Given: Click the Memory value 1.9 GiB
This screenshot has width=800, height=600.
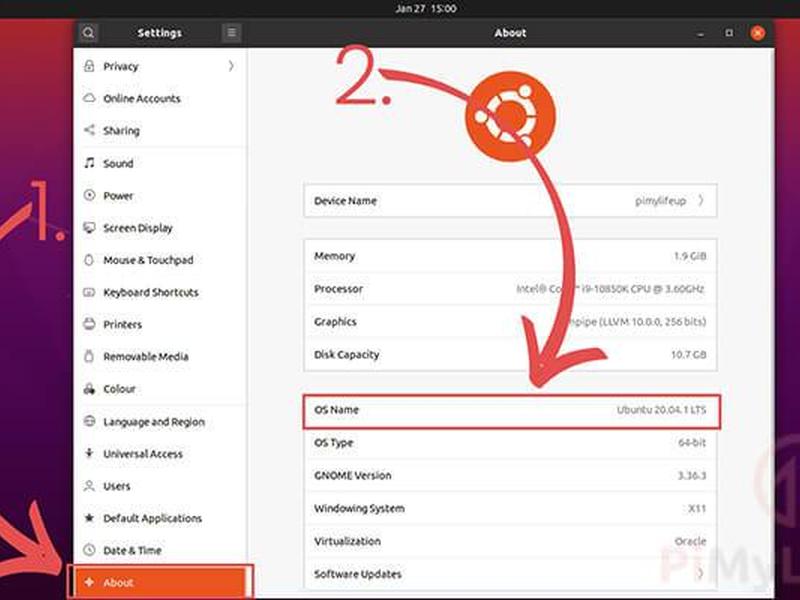Looking at the screenshot, I should click(x=690, y=256).
